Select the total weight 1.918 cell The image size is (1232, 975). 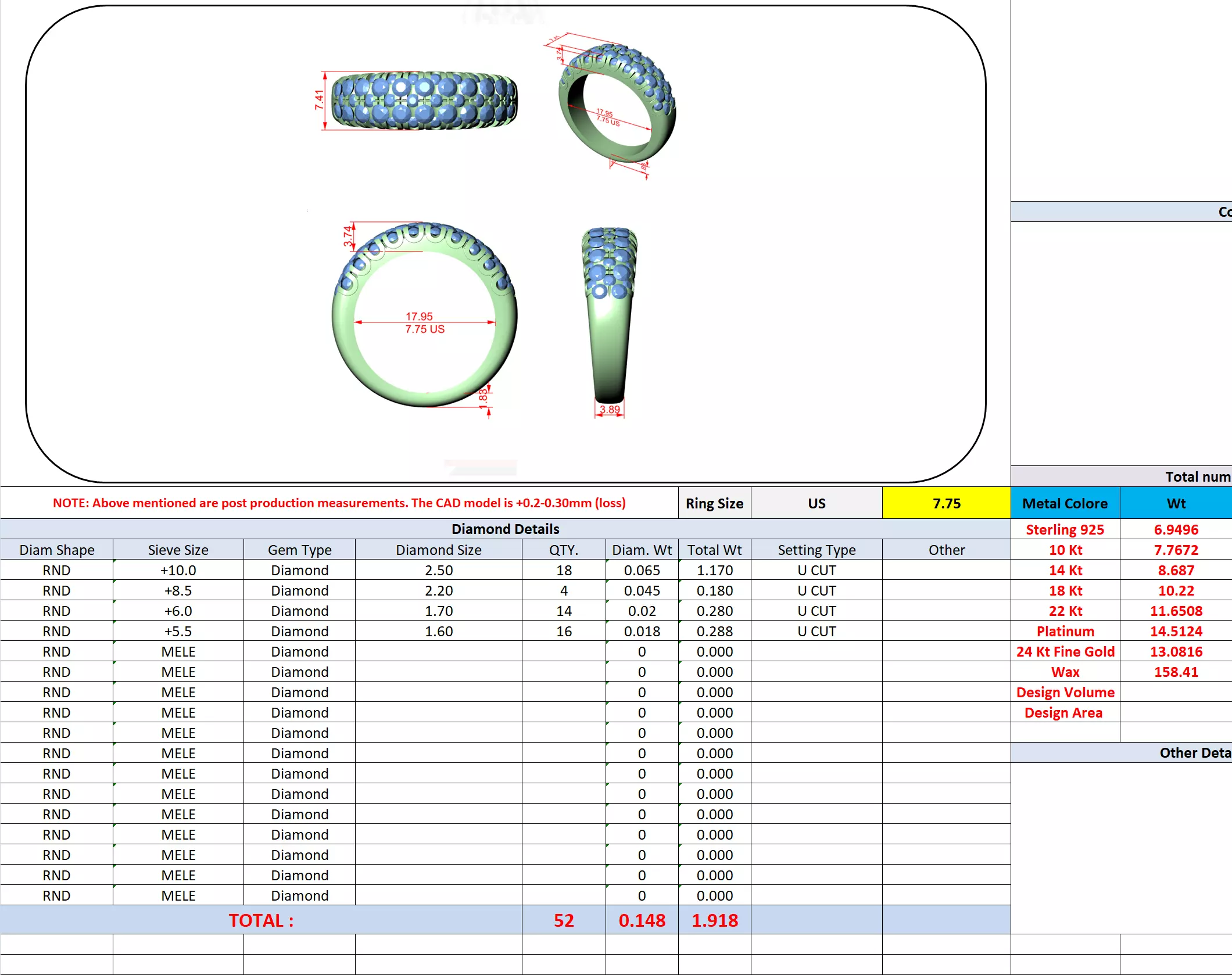coord(714,920)
